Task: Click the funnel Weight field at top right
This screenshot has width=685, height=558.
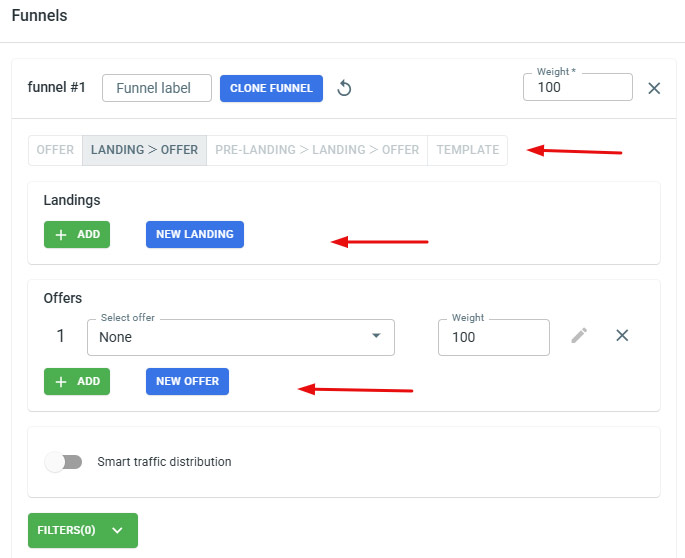Action: tap(577, 88)
